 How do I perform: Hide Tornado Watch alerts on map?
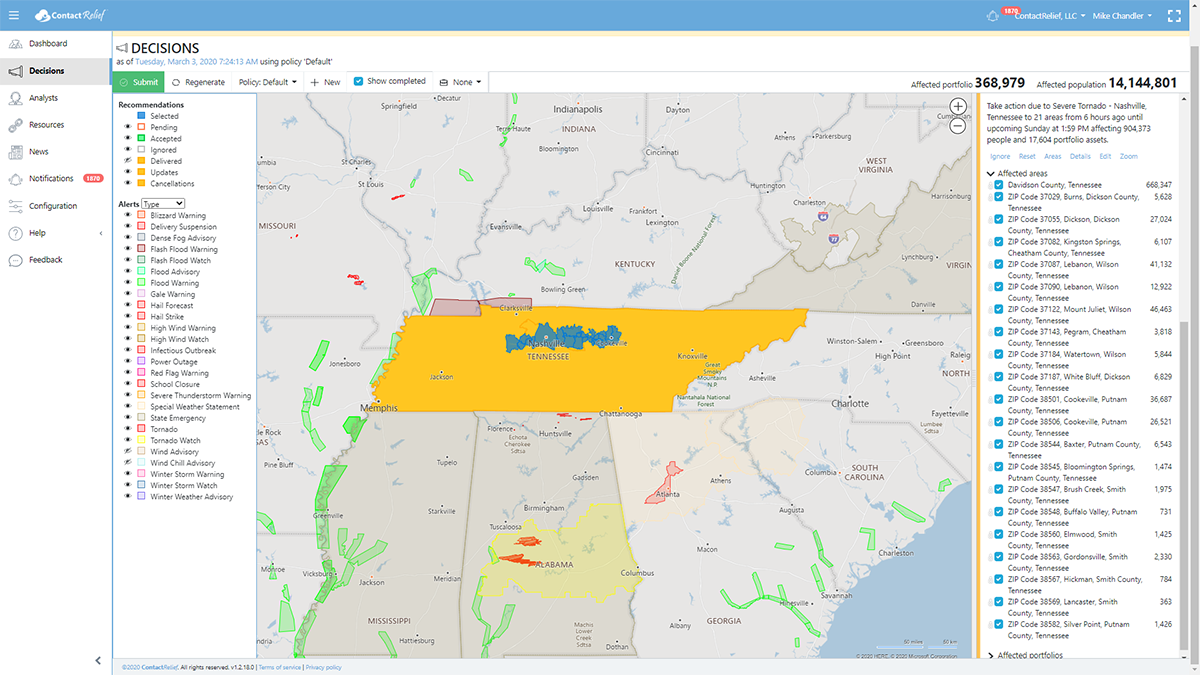coord(128,441)
